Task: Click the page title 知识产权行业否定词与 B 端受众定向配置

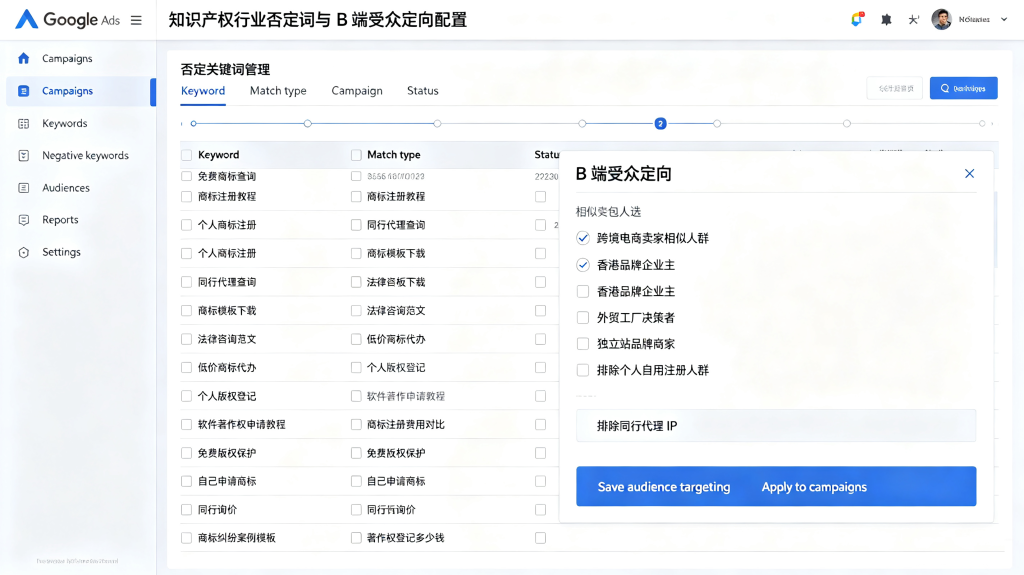Action: coord(317,20)
